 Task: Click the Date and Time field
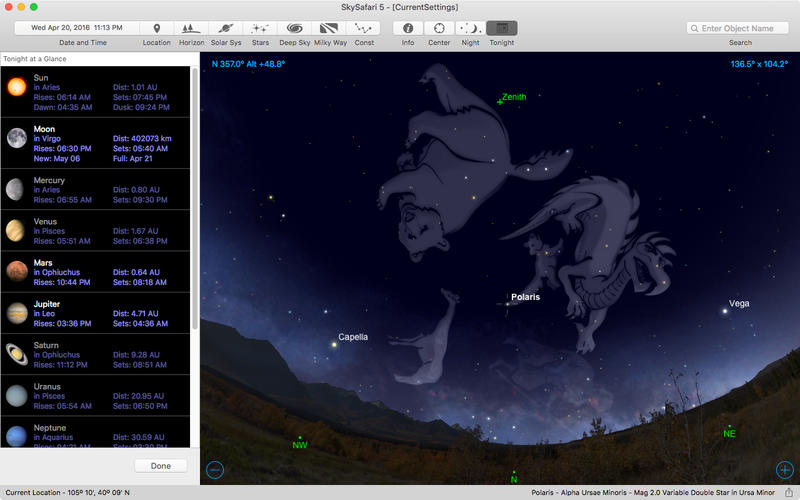click(77, 28)
